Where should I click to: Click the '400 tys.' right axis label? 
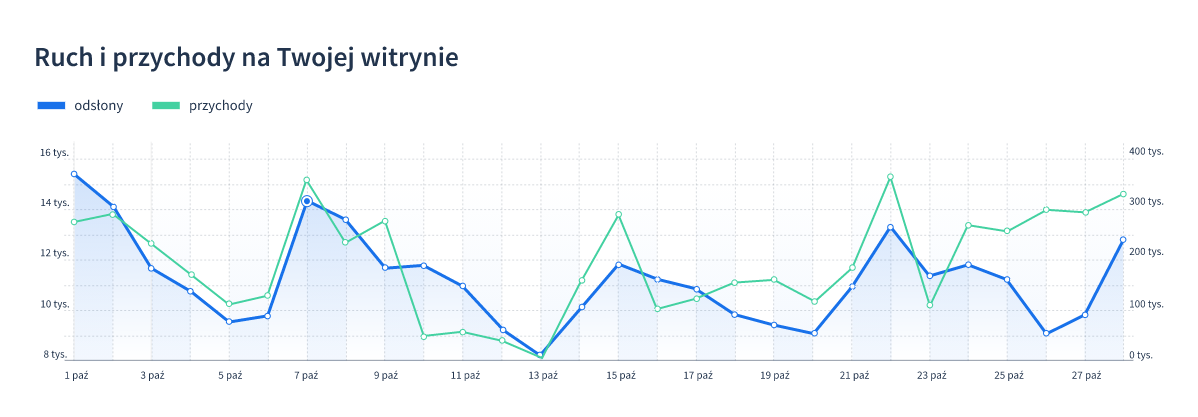click(1146, 151)
